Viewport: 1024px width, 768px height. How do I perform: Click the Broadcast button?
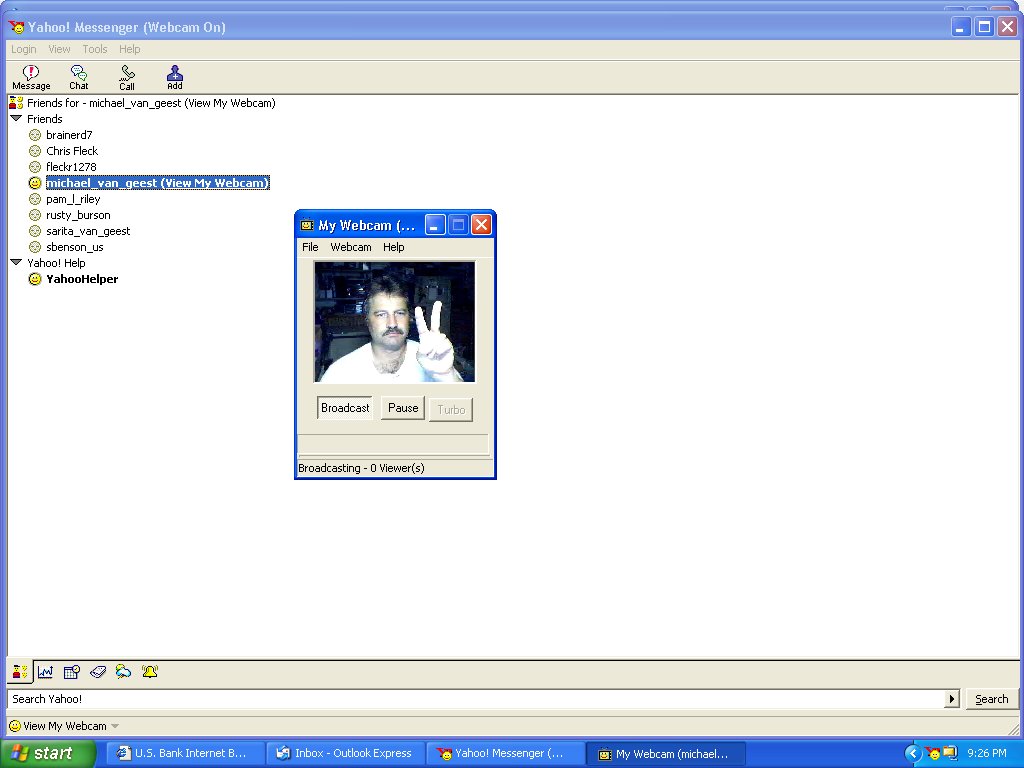[345, 408]
